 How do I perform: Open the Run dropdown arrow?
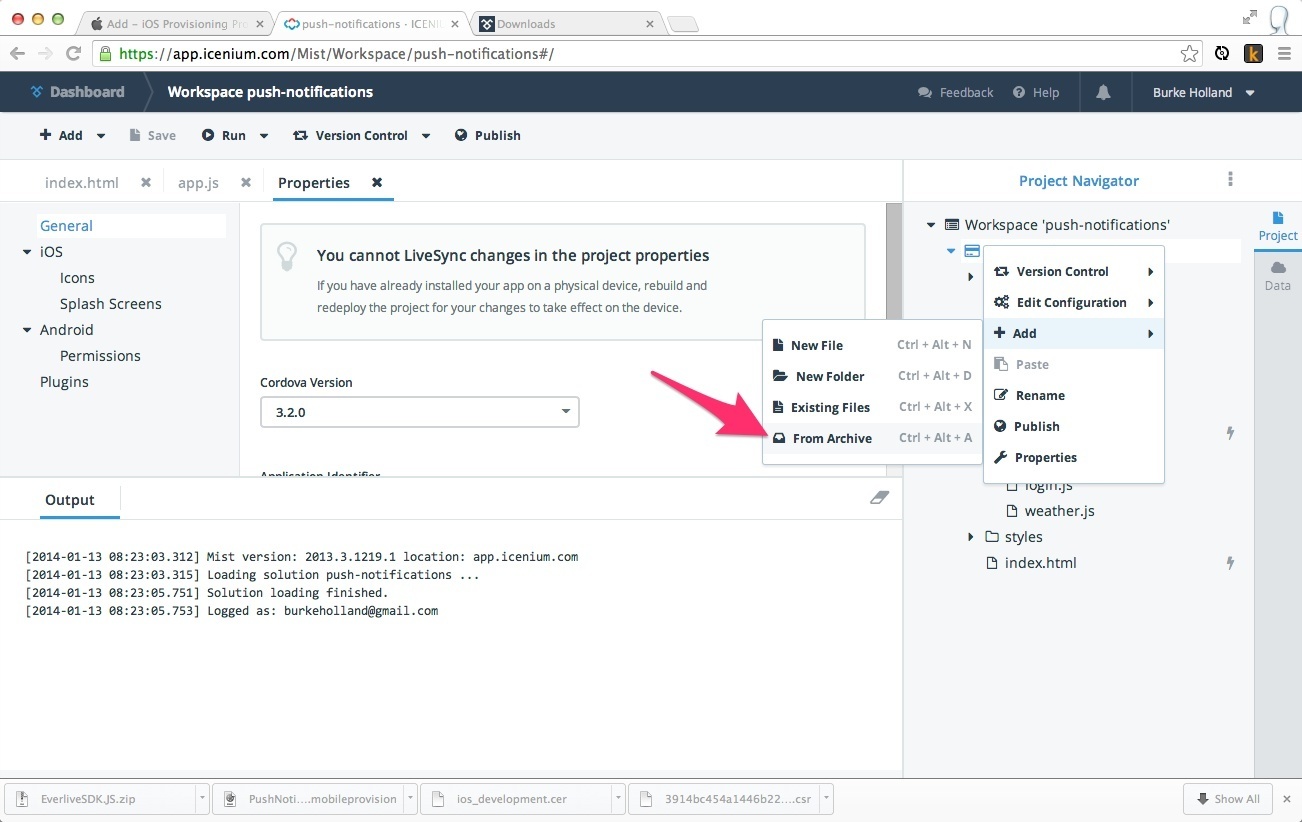(264, 136)
